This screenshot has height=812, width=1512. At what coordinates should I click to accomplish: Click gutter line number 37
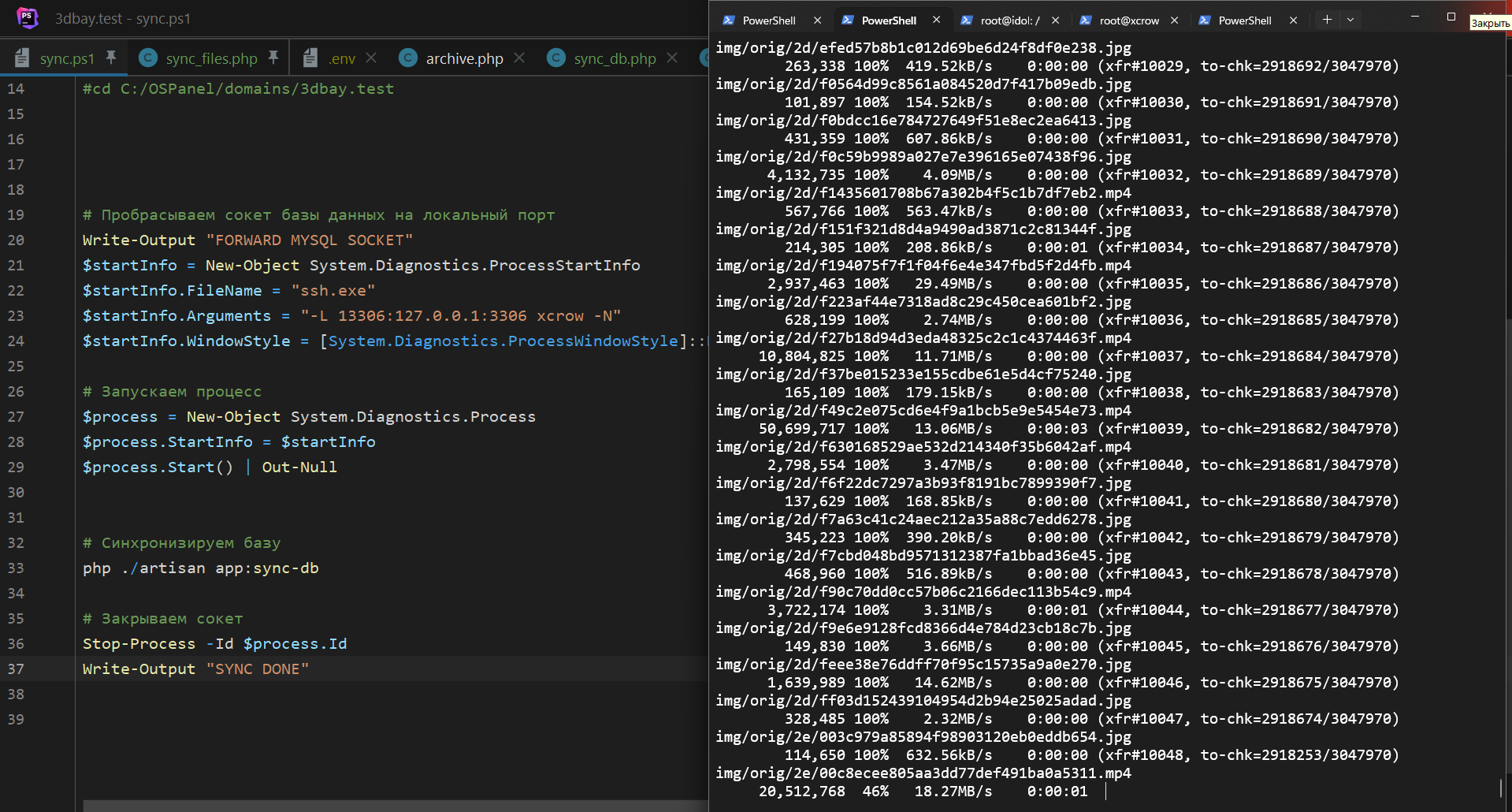(x=16, y=669)
